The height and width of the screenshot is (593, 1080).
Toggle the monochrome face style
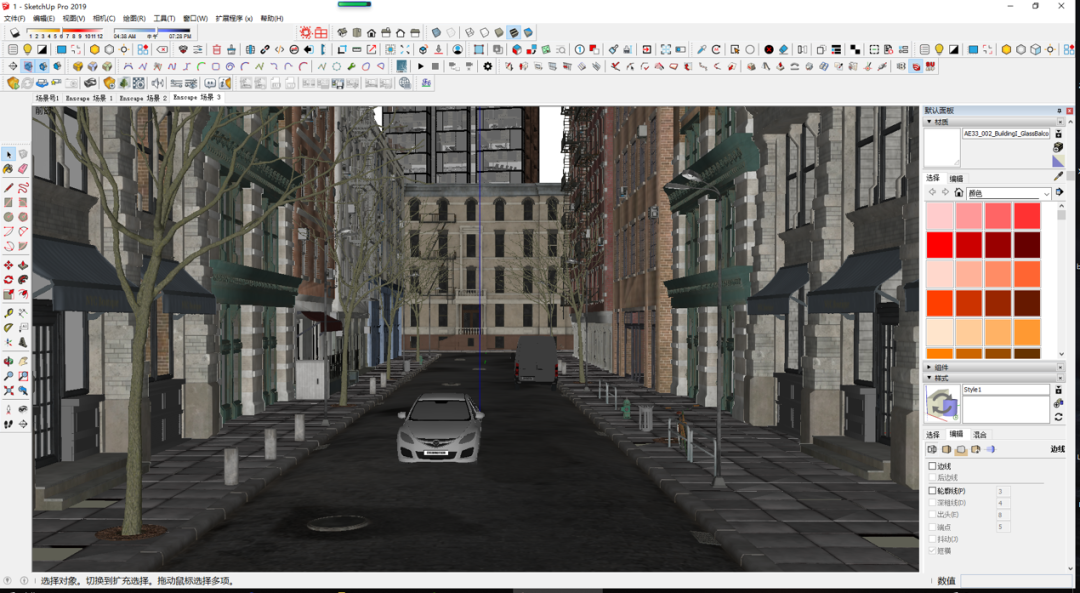point(528,32)
